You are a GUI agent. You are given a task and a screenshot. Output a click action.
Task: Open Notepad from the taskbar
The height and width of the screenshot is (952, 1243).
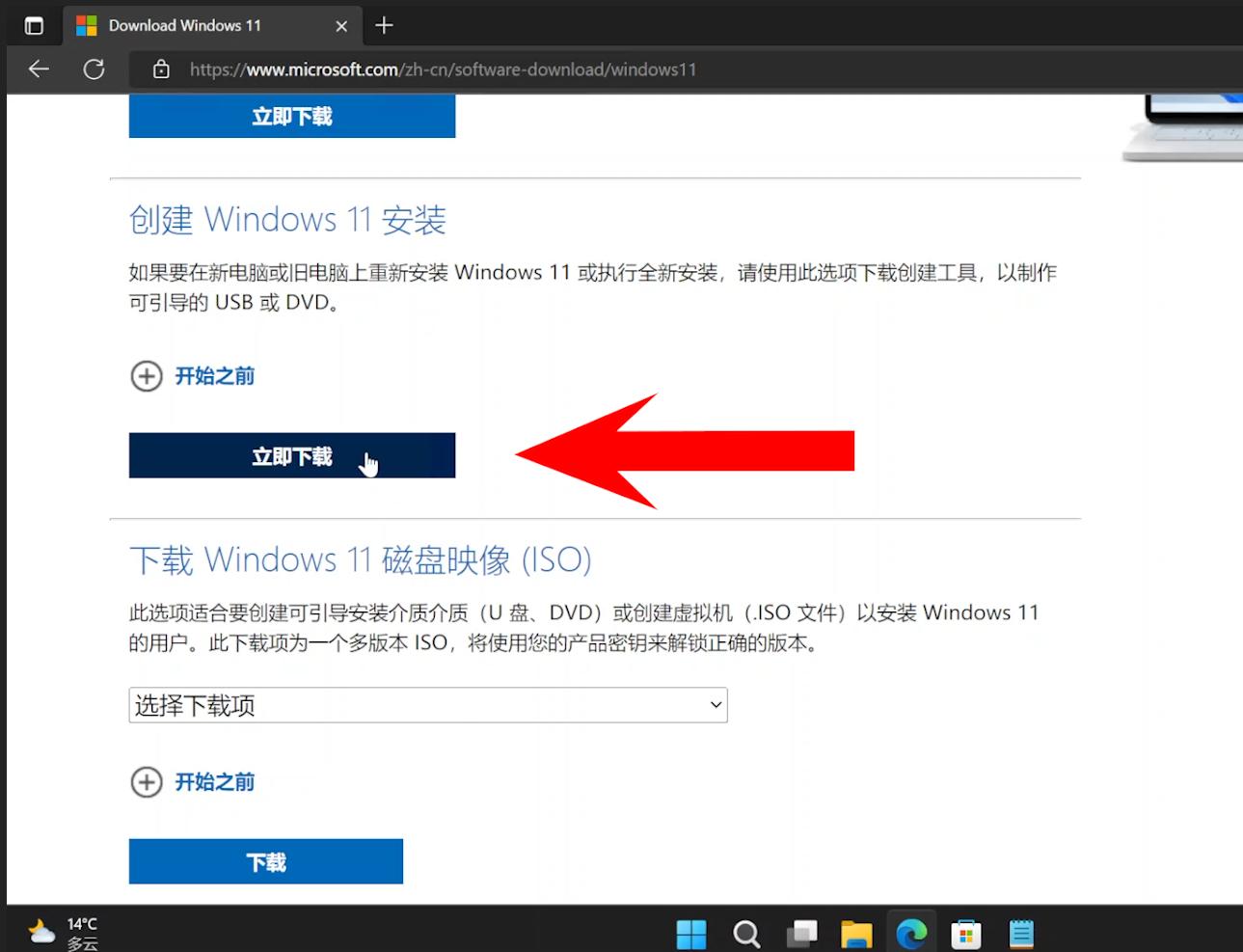pos(1020,933)
